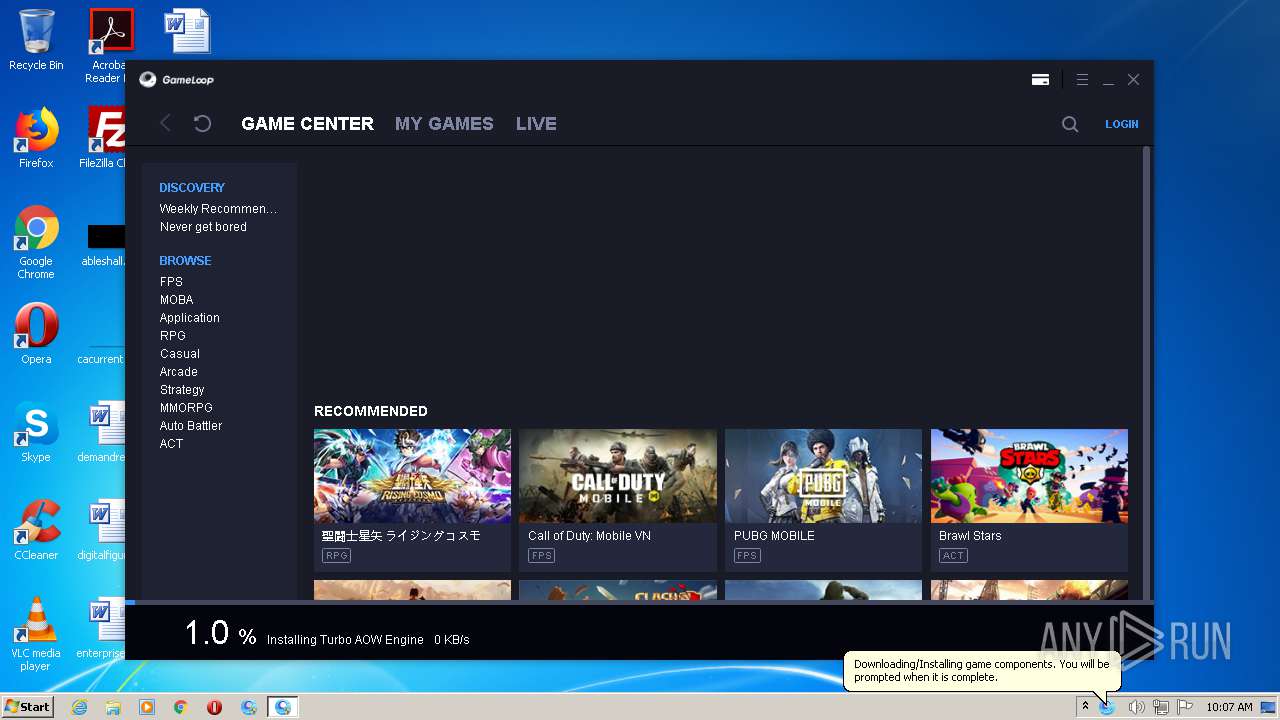Open the Word document icon at the top of the desktop
The image size is (1280, 720).
187,30
